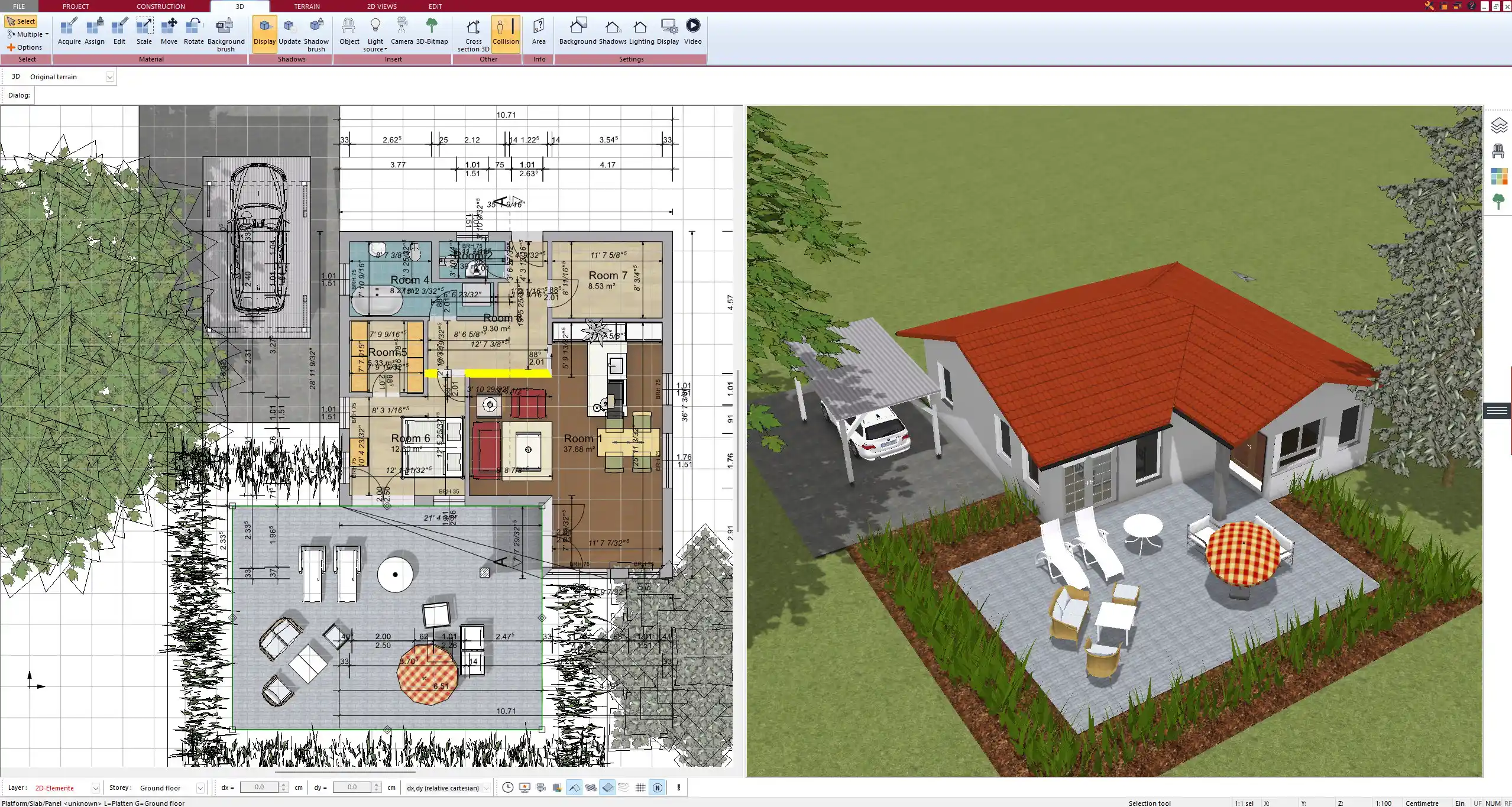Insert a Camera into the scene
This screenshot has height=807, width=1512.
[403, 30]
